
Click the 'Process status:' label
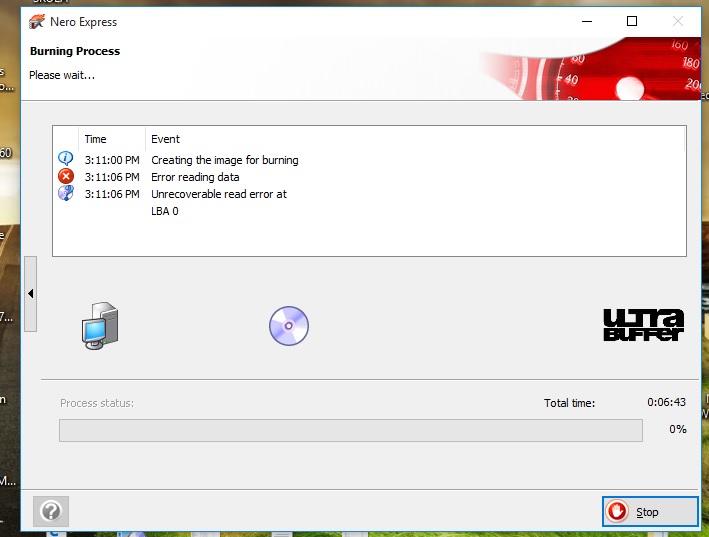97,403
